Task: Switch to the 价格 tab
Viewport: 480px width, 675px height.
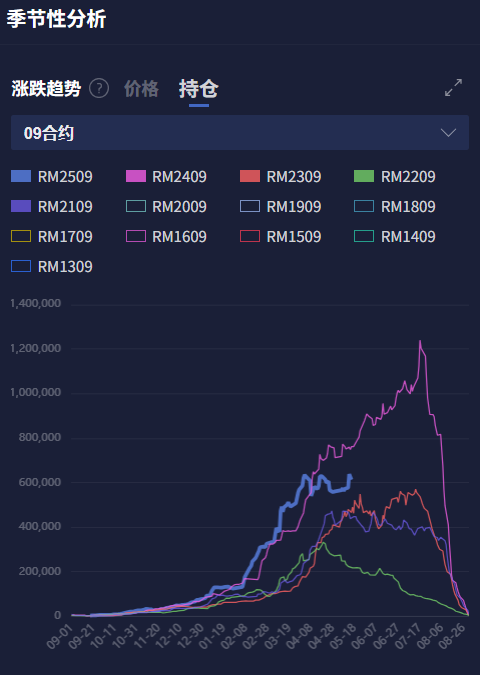Action: pos(141,89)
